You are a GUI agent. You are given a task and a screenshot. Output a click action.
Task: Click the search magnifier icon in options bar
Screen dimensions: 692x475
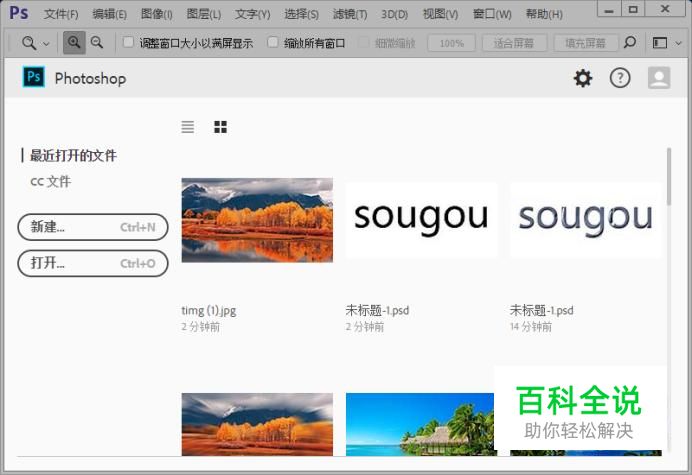(630, 42)
